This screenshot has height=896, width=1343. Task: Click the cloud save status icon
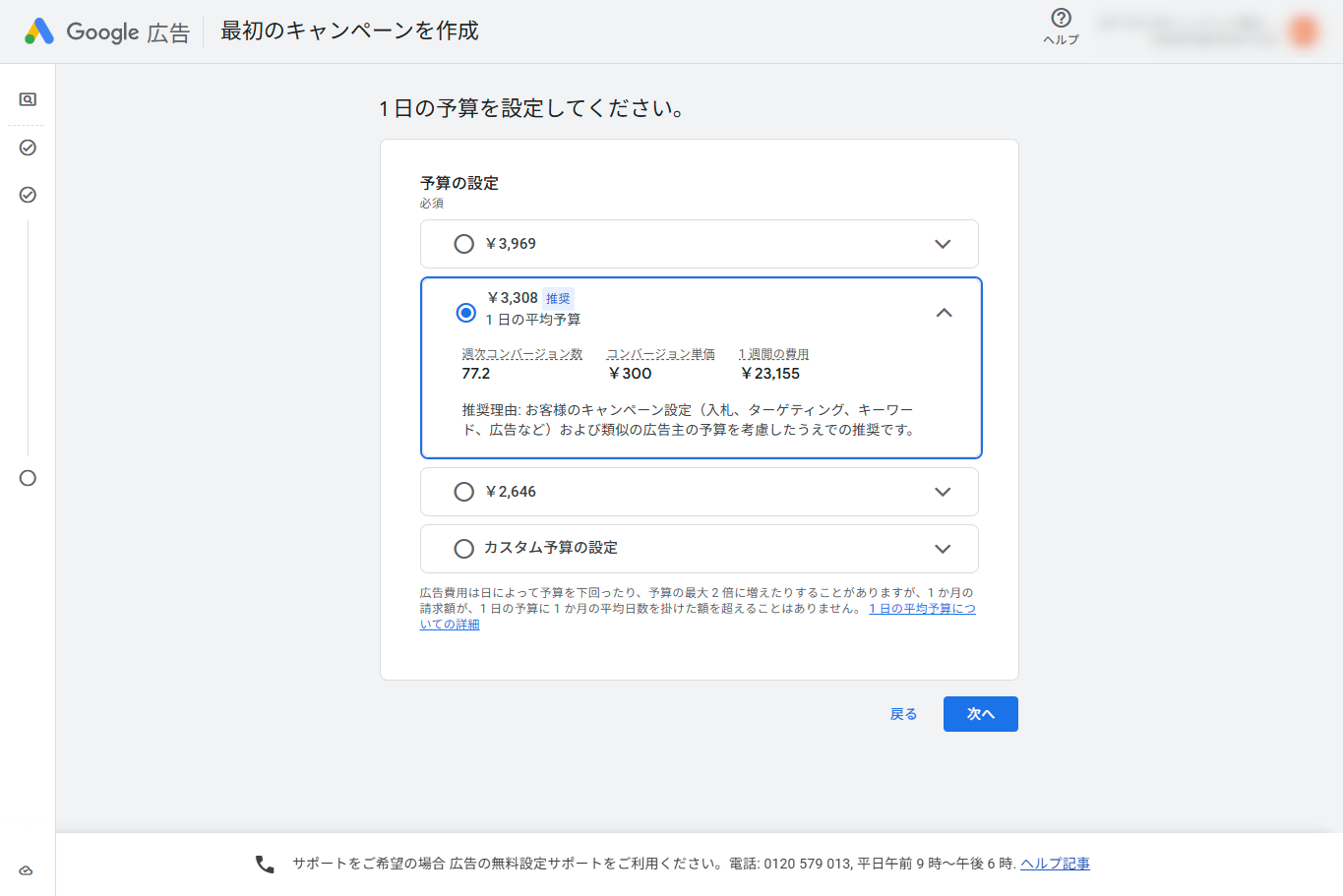(27, 869)
